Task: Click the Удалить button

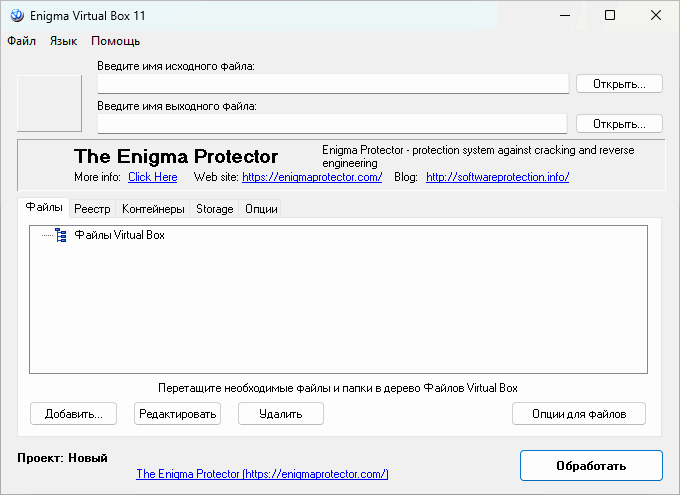Action: click(281, 413)
